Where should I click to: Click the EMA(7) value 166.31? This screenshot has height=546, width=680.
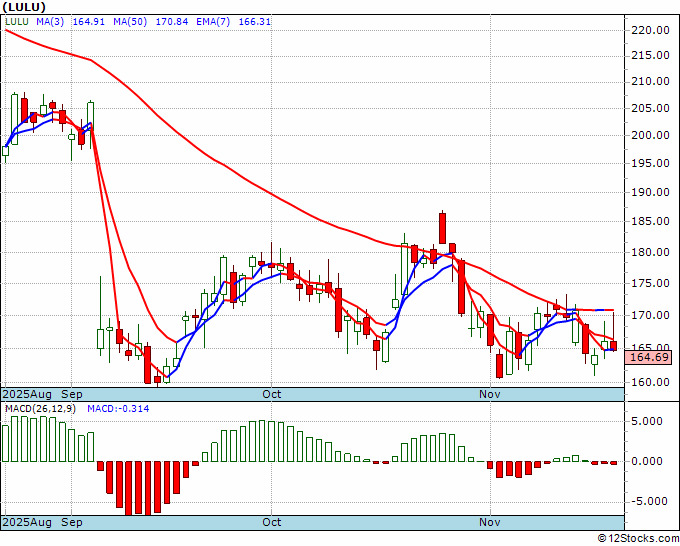(255, 21)
